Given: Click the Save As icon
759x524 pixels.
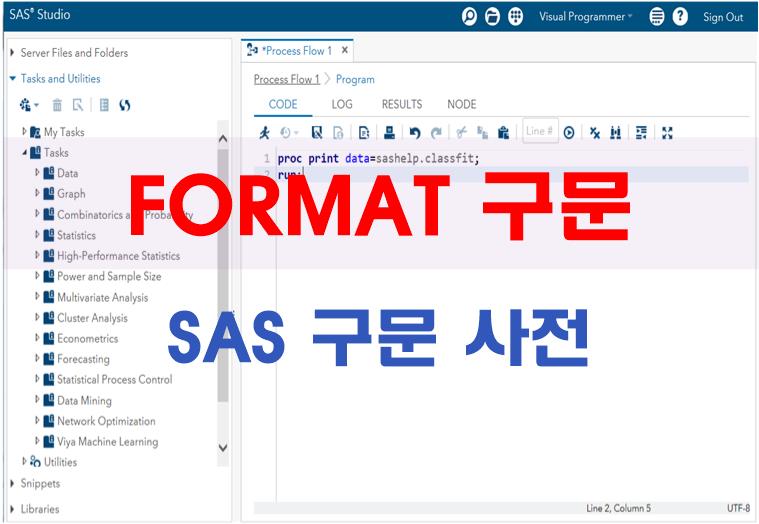Looking at the screenshot, I should coord(338,132).
